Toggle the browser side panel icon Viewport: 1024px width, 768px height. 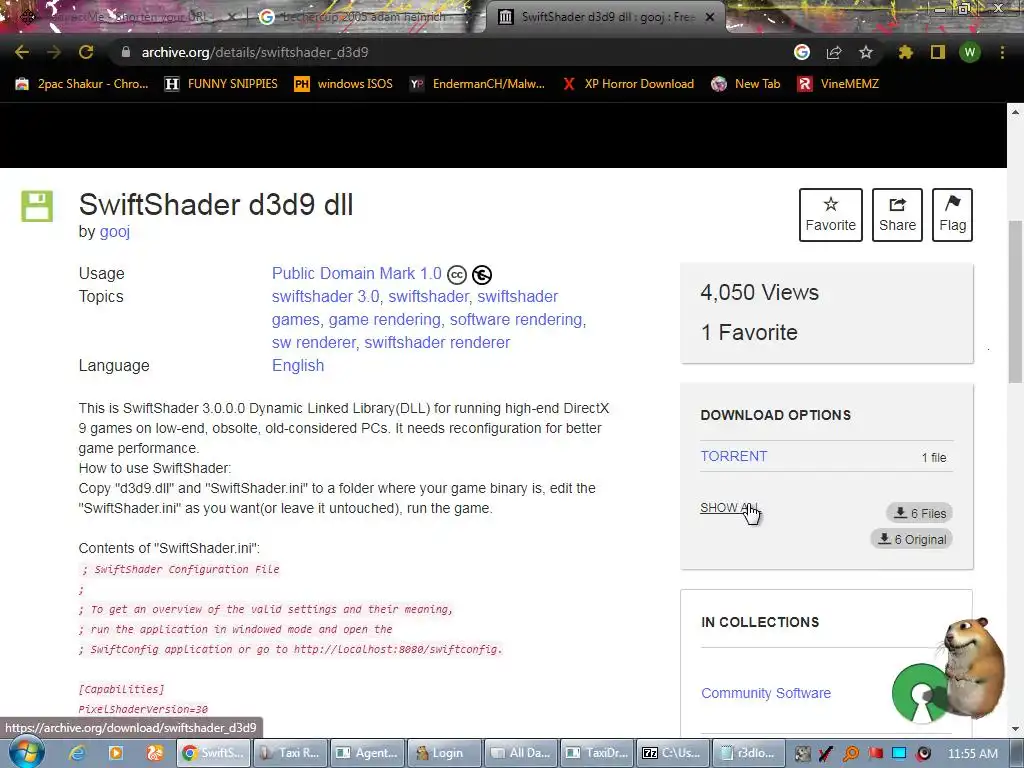coord(938,52)
